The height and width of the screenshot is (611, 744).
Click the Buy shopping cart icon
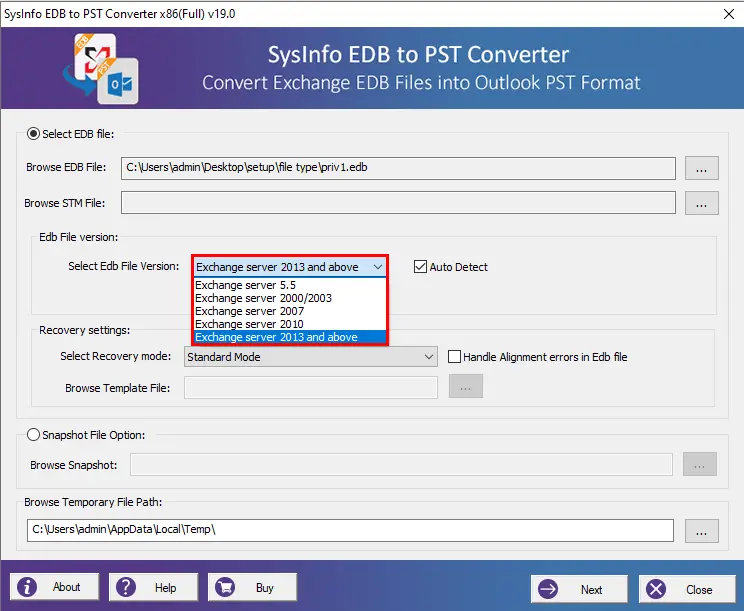click(x=225, y=587)
